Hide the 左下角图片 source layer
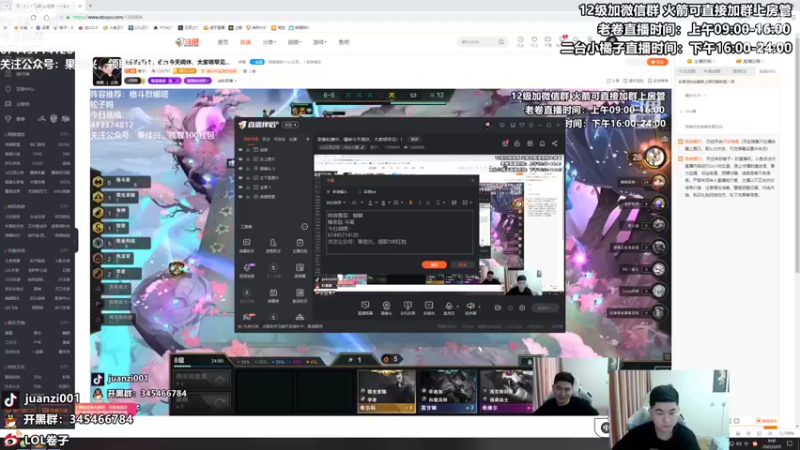 240,178
